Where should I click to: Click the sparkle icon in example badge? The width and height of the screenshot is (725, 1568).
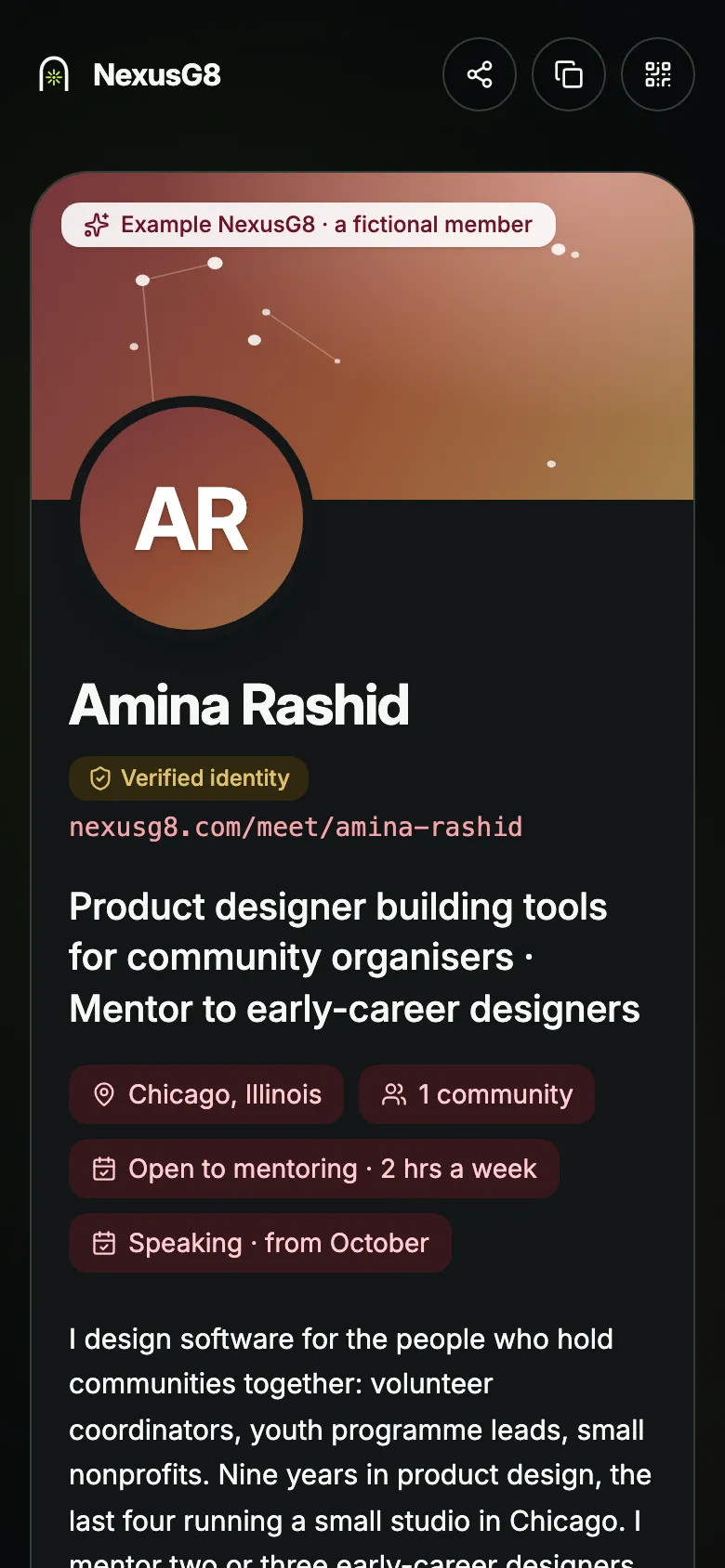97,225
